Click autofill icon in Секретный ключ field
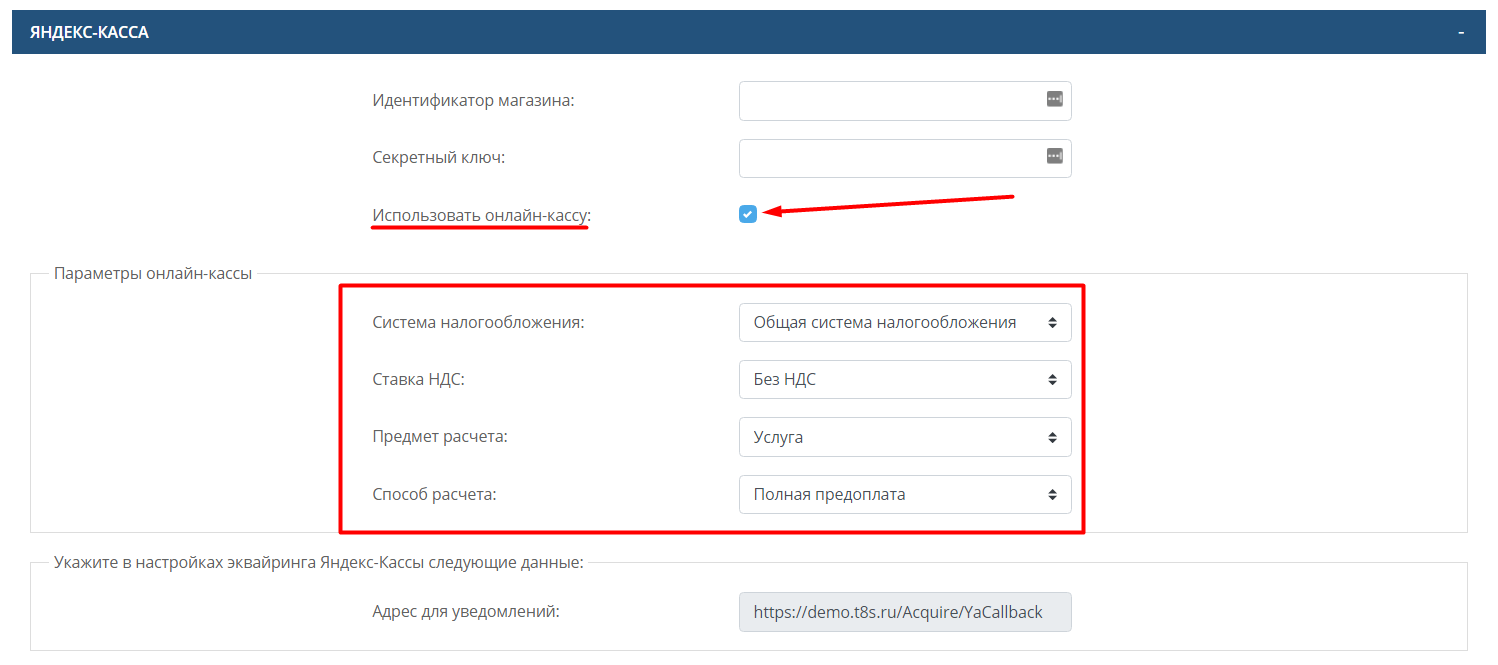 tap(1054, 156)
